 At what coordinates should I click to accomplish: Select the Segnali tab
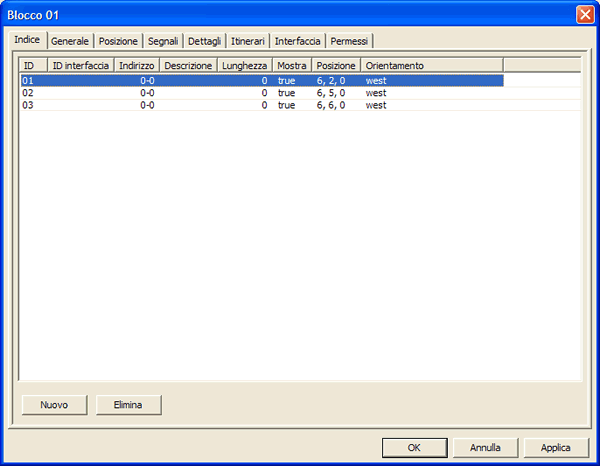coord(163,41)
